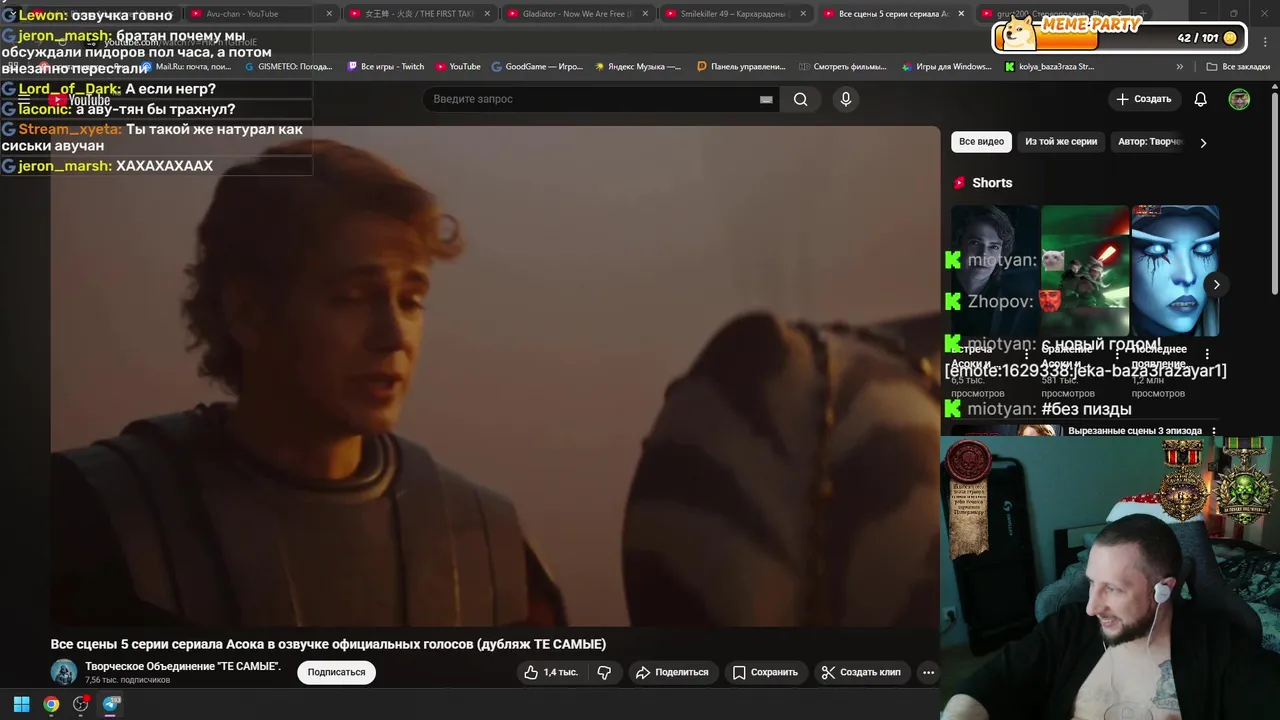
Task: Click the Поделиться share button
Action: (x=672, y=672)
